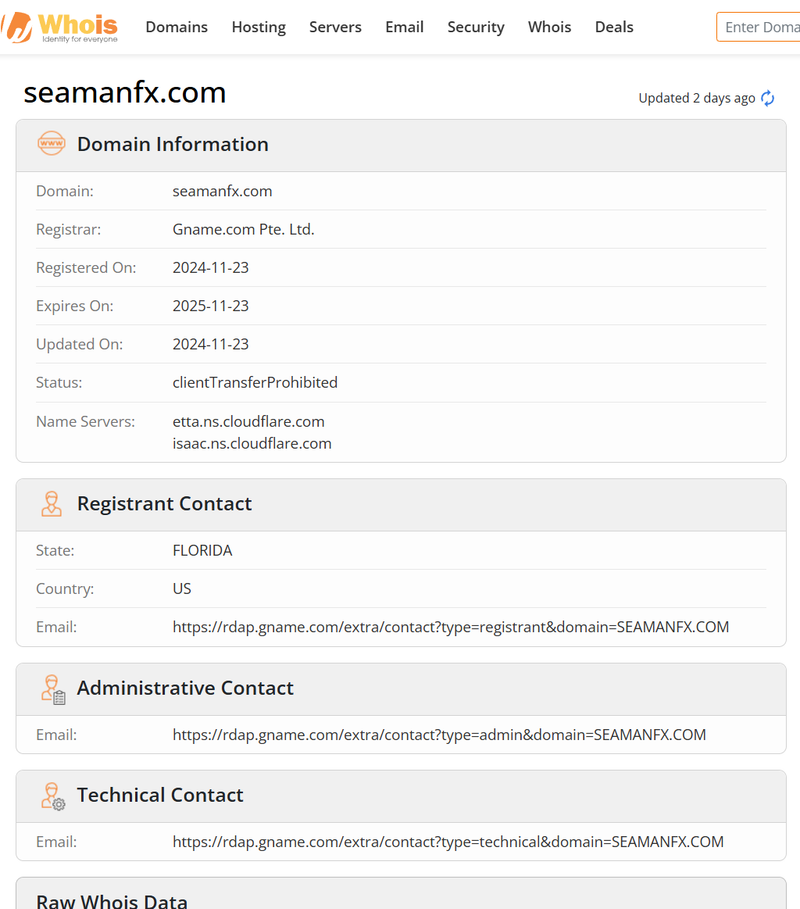This screenshot has width=800, height=909.
Task: Select the Raw Whois Data heading
Action: tap(112, 900)
